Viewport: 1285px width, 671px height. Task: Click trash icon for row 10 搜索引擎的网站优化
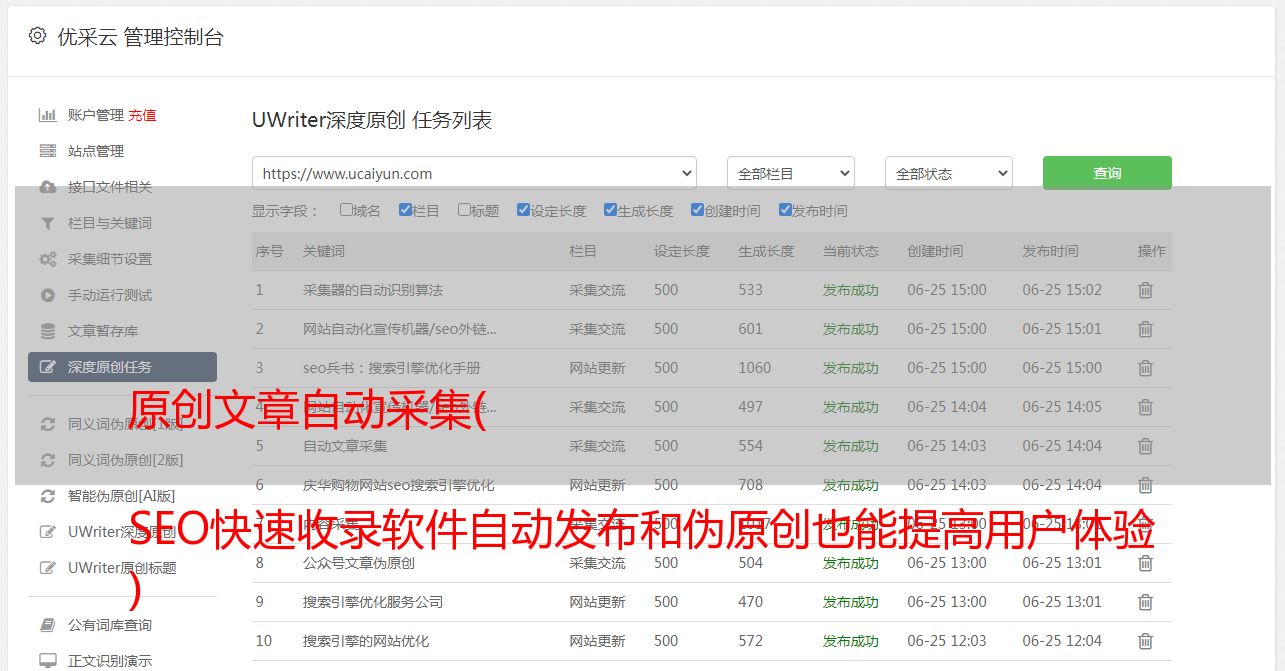[1145, 641]
